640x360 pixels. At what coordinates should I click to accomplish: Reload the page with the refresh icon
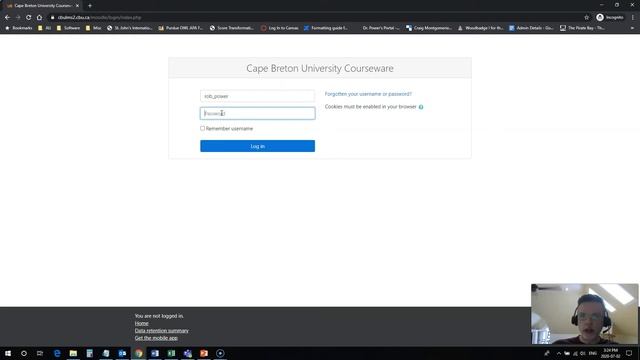coord(29,18)
